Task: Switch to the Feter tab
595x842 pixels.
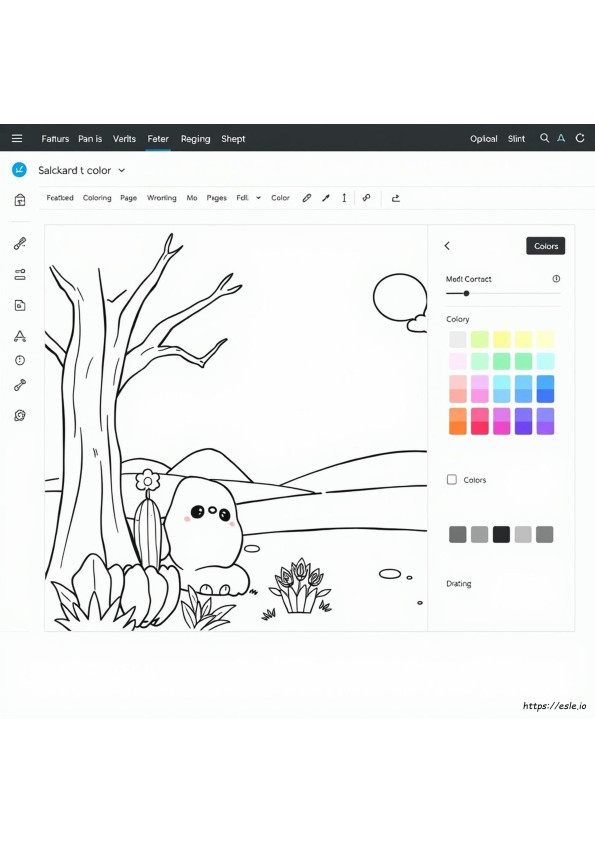Action: pyautogui.click(x=158, y=139)
